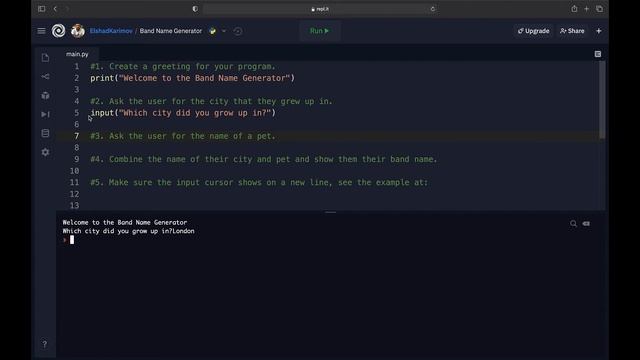Click the Share button

tap(572, 31)
